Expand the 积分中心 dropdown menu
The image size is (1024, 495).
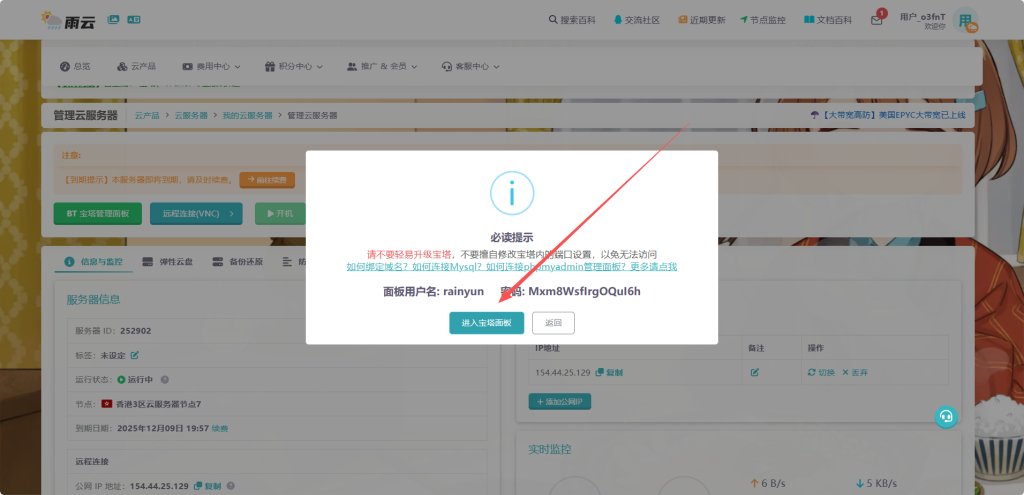click(x=294, y=66)
